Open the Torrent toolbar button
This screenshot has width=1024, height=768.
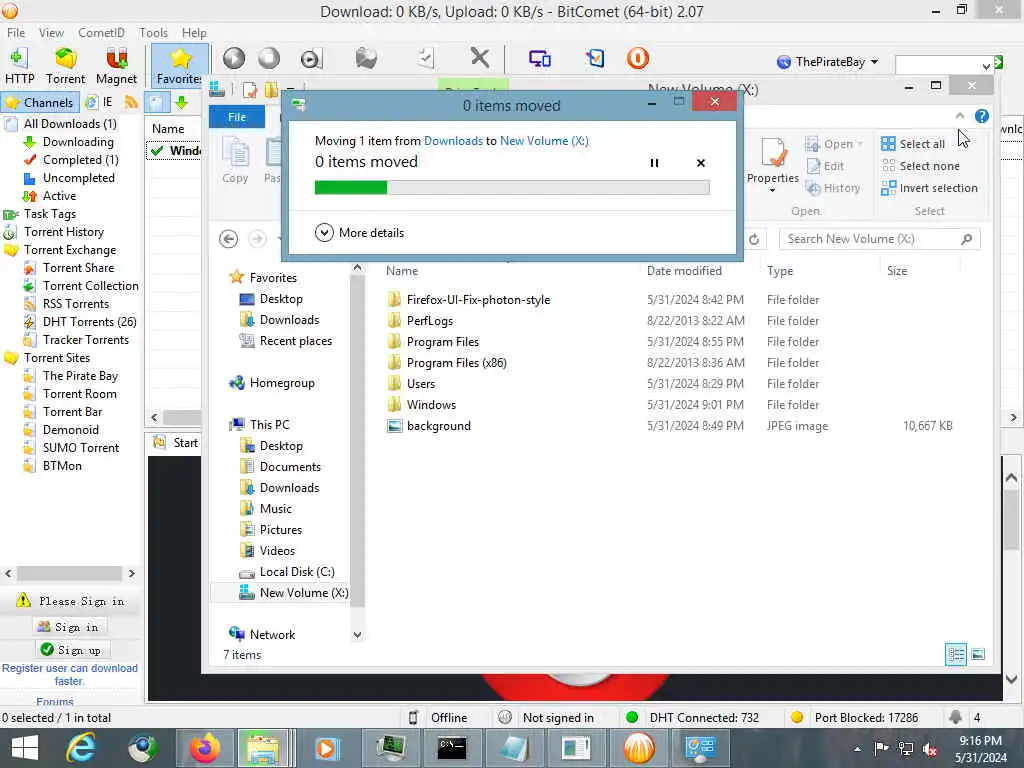point(65,65)
